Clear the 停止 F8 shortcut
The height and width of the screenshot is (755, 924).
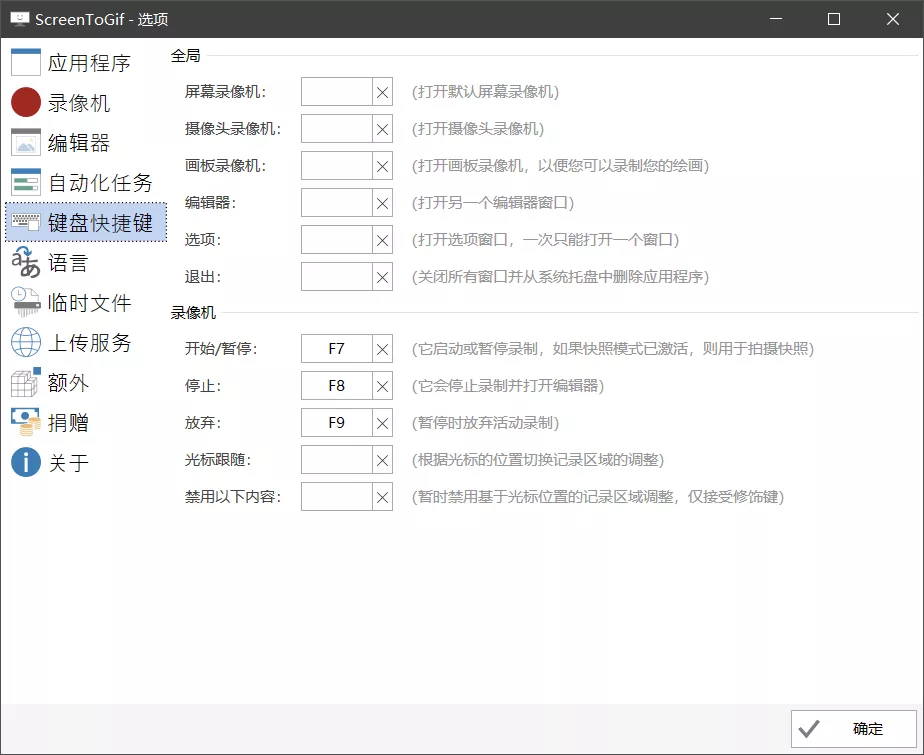tap(383, 386)
